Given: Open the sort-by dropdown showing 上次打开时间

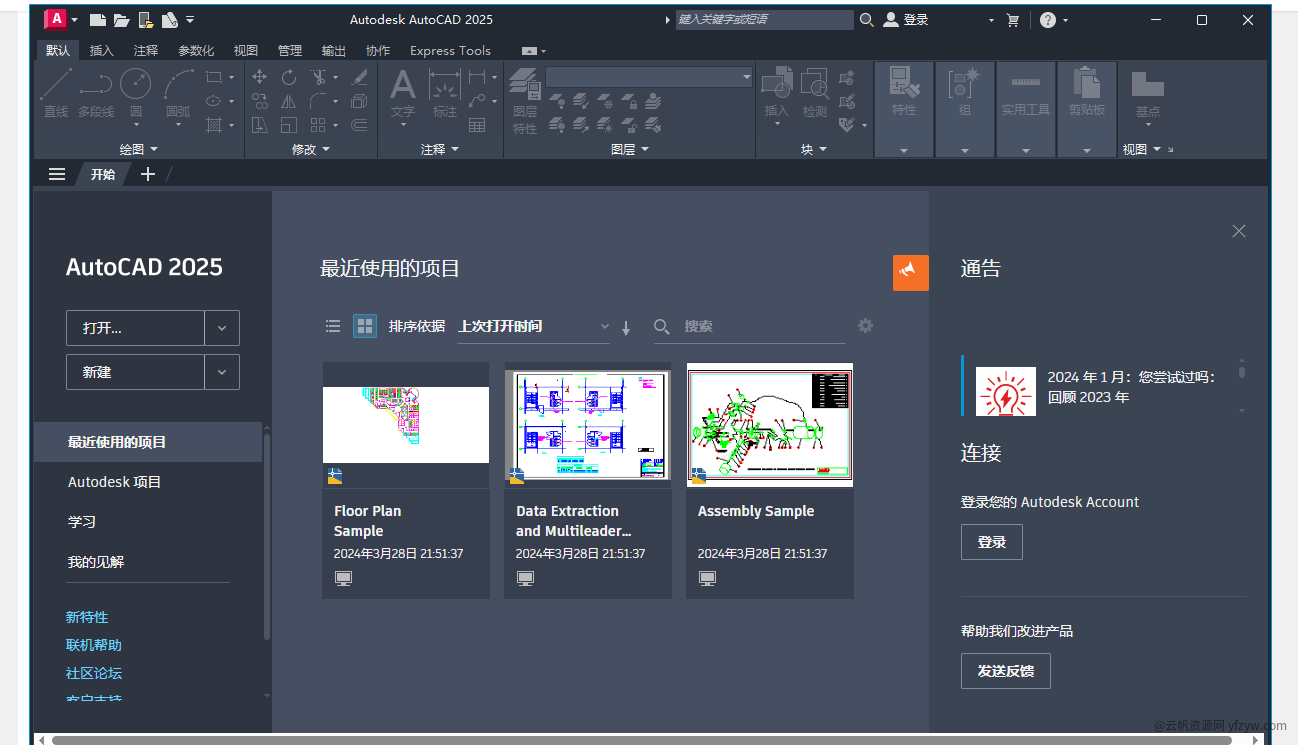Looking at the screenshot, I should point(533,327).
